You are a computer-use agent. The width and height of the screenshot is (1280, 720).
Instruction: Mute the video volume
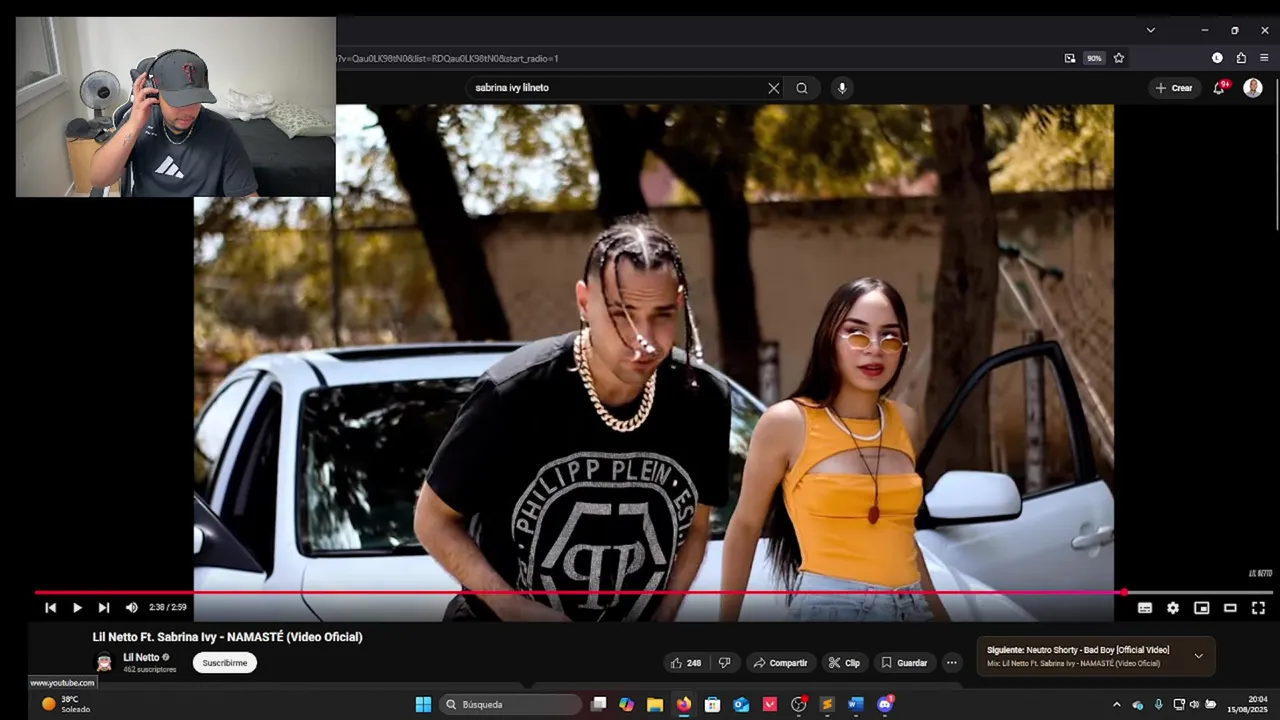click(131, 607)
